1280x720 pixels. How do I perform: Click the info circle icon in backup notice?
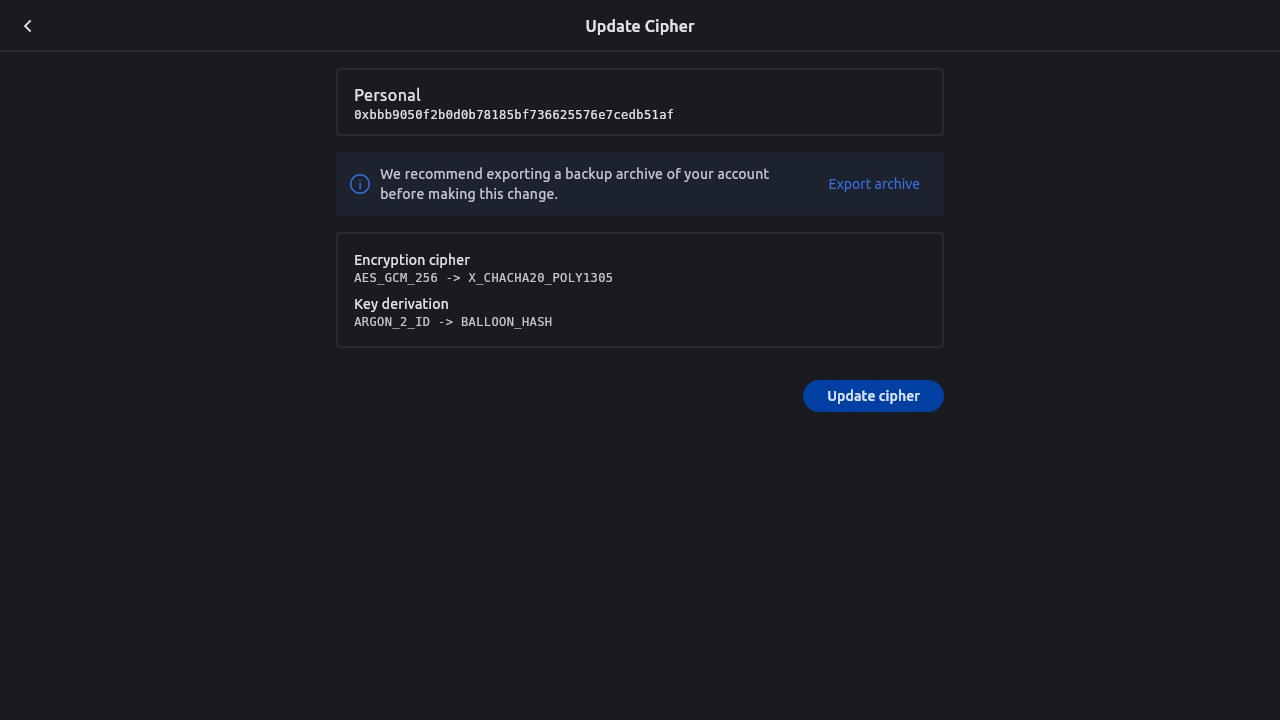coord(360,184)
